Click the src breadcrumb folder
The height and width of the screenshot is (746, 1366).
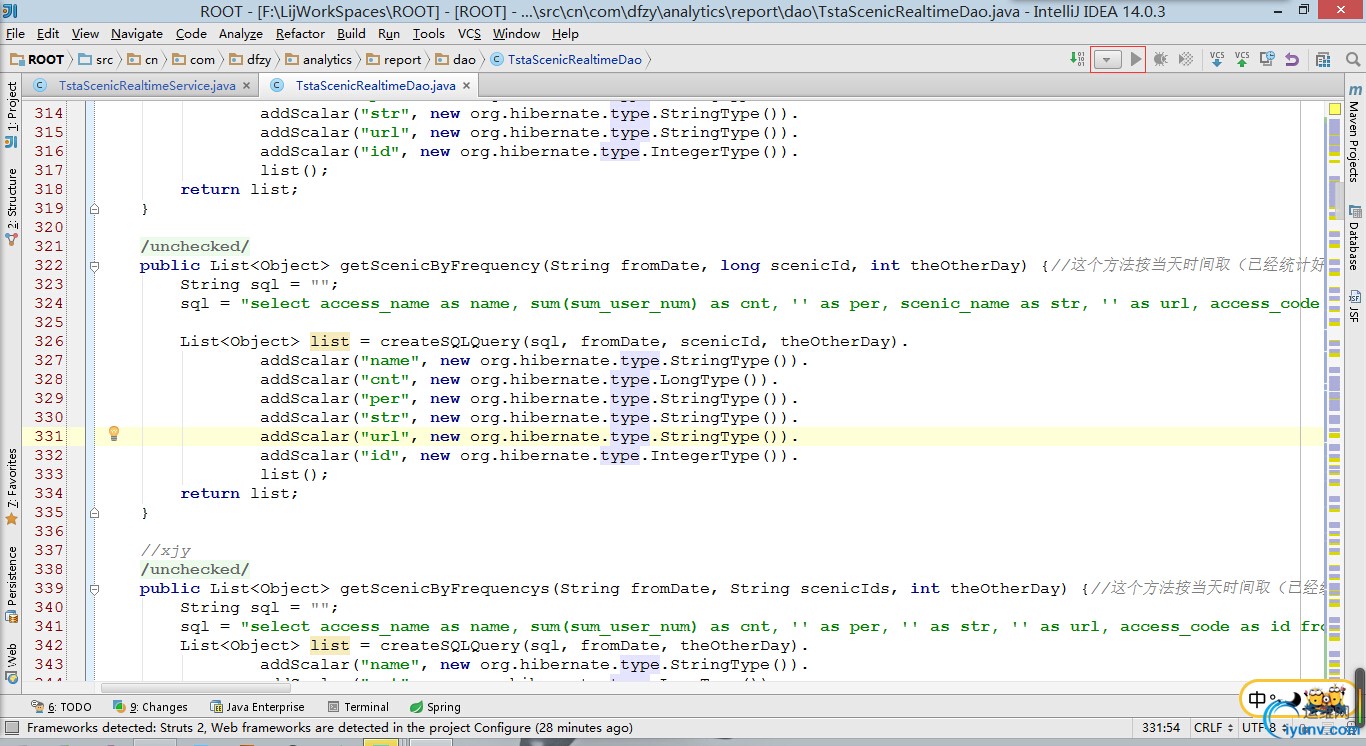[x=97, y=59]
